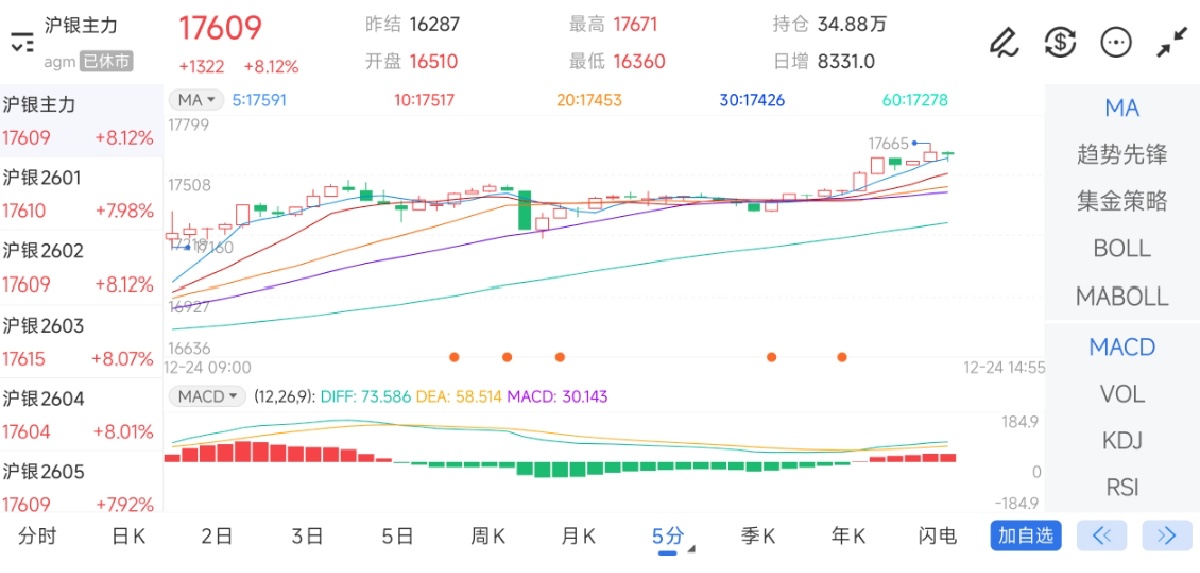This screenshot has width=1200, height=573.
Task: Click the last orange marker dot under chart
Action: pyautogui.click(x=842, y=356)
